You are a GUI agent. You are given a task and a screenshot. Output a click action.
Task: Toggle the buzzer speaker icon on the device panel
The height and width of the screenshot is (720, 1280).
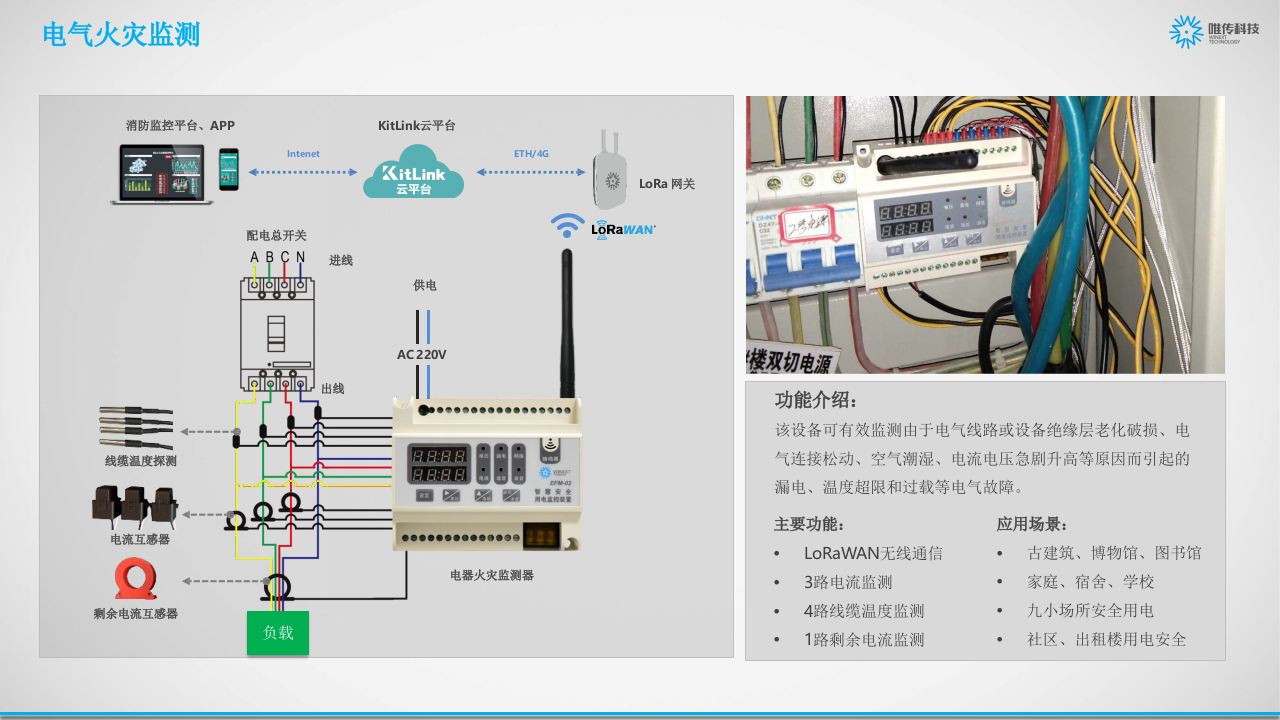pos(550,442)
